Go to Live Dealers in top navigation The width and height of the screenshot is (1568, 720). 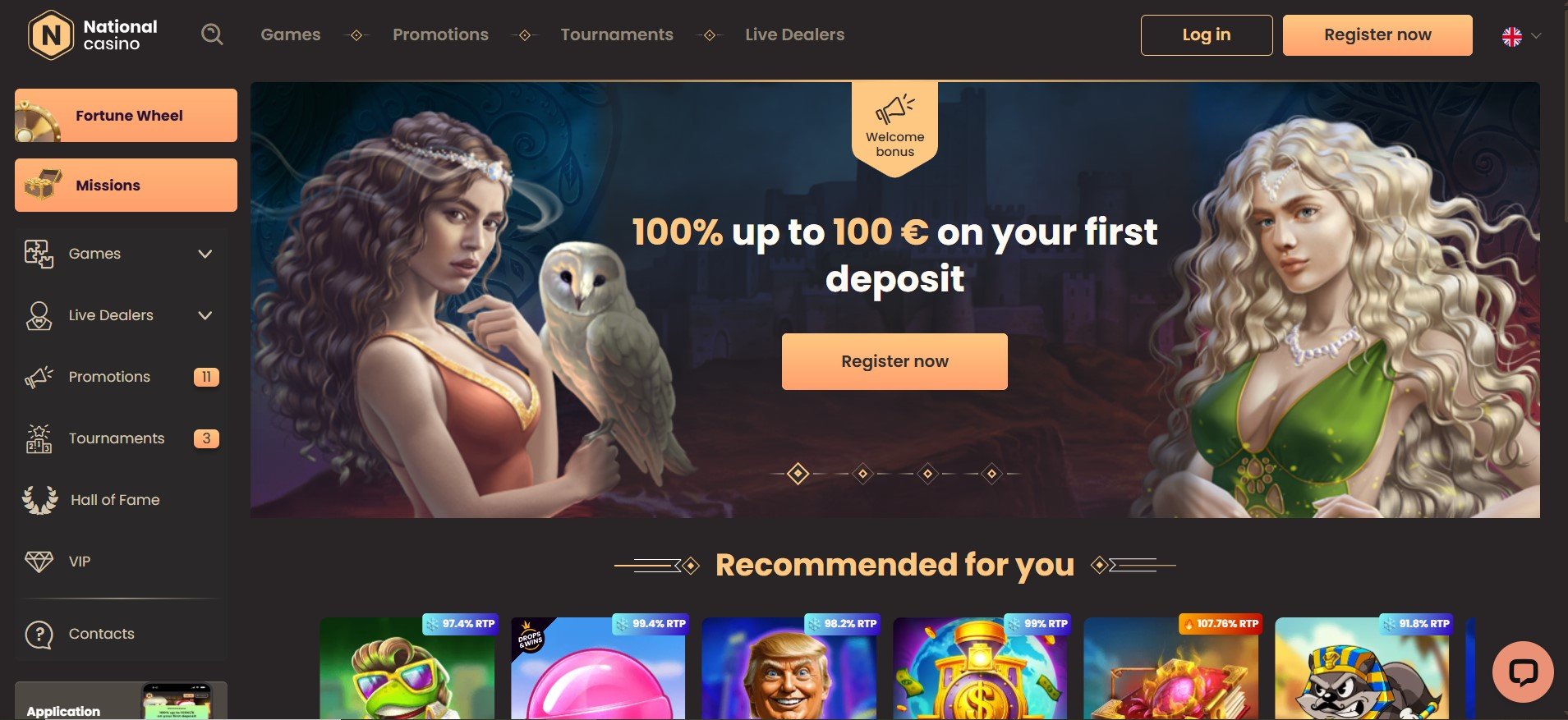(x=794, y=34)
